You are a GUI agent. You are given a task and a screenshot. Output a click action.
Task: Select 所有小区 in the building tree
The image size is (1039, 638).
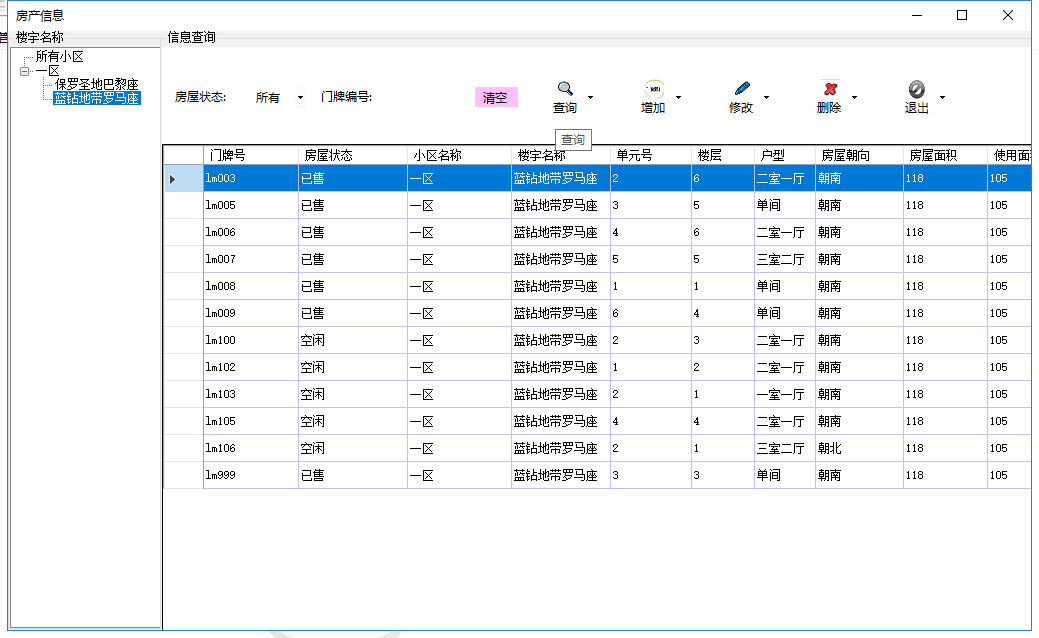click(60, 57)
